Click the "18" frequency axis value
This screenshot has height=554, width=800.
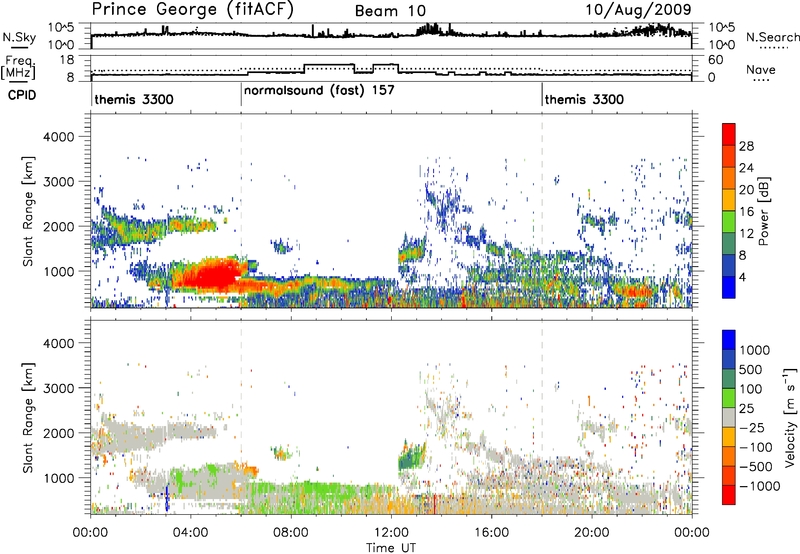click(x=67, y=60)
